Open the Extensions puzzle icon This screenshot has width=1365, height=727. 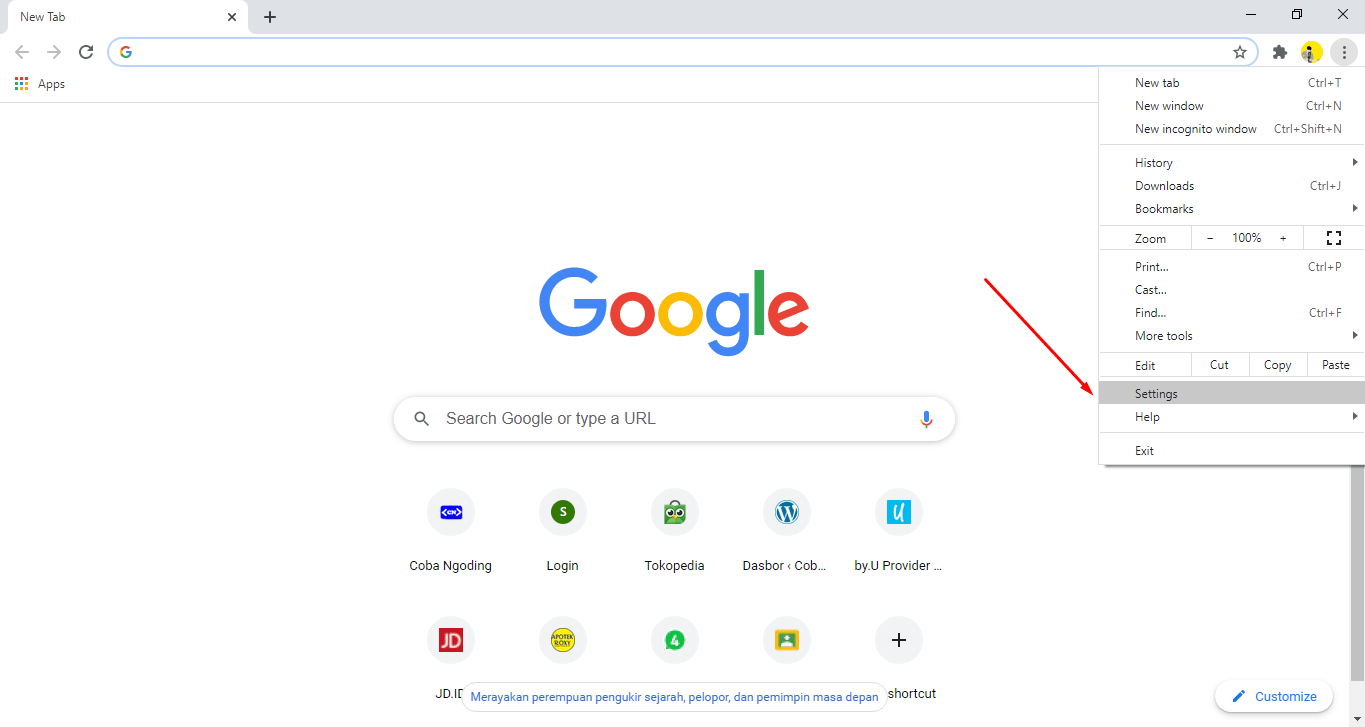(1279, 52)
